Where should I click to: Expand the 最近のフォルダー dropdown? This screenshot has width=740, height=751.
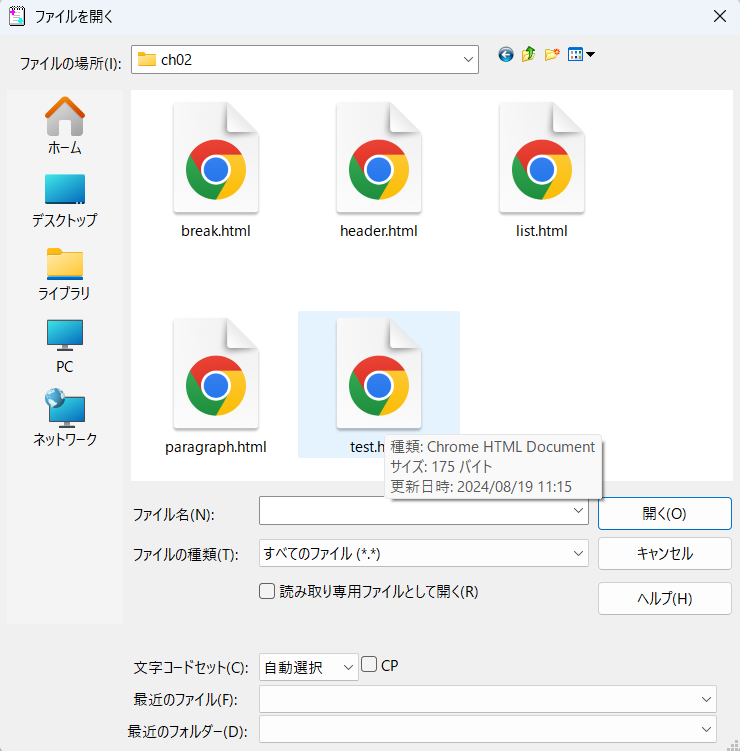[707, 730]
